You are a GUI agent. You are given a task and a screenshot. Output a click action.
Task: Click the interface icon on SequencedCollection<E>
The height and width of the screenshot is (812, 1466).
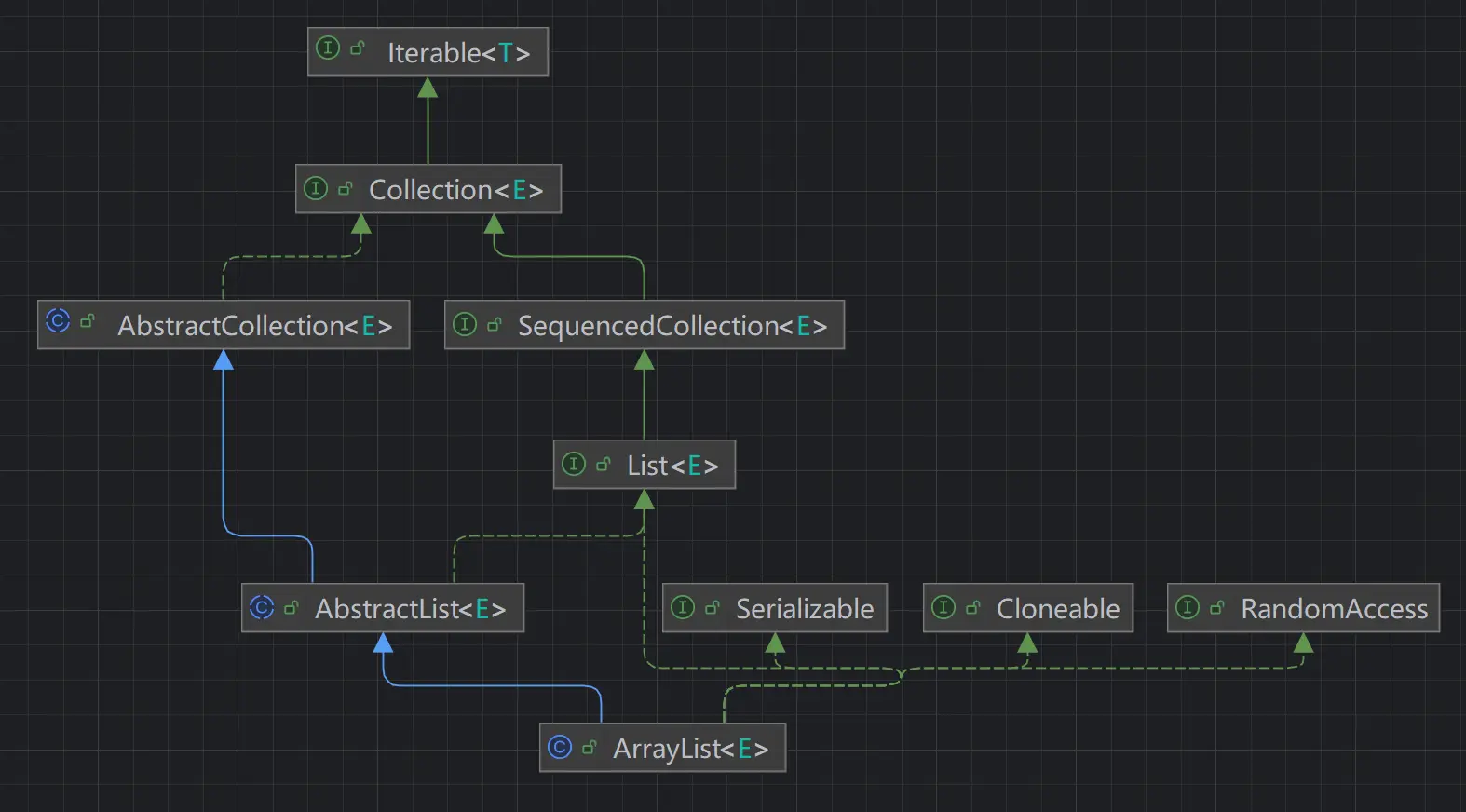465,324
